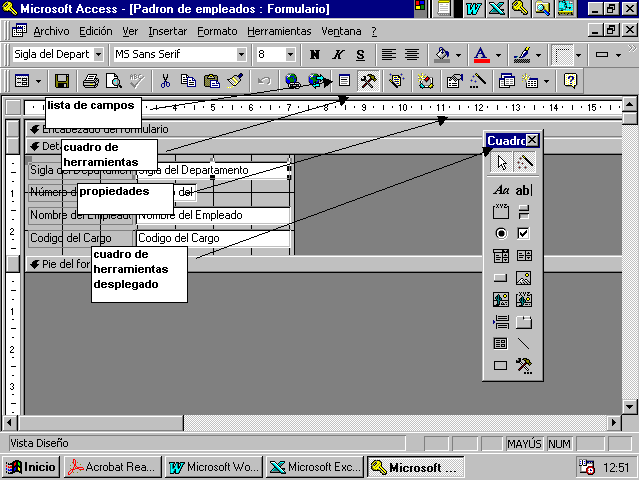Click the Copy icon
Screen dimensions: 639x480
click(x=188, y=81)
